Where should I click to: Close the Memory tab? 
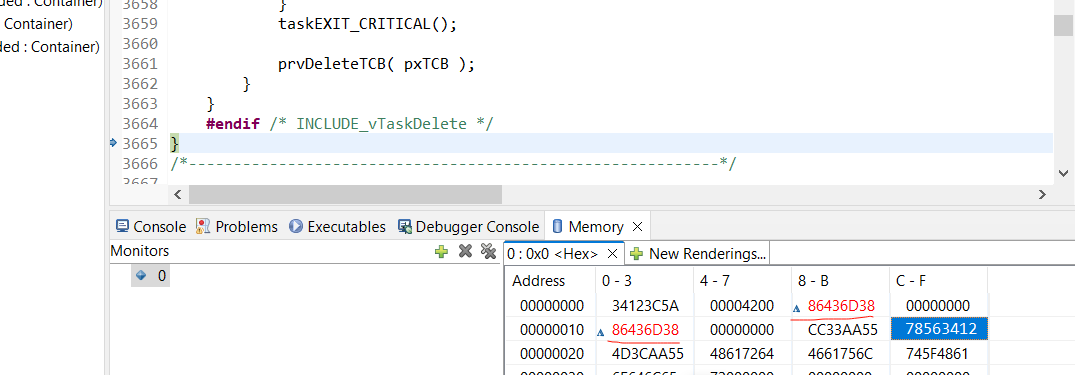tap(637, 226)
